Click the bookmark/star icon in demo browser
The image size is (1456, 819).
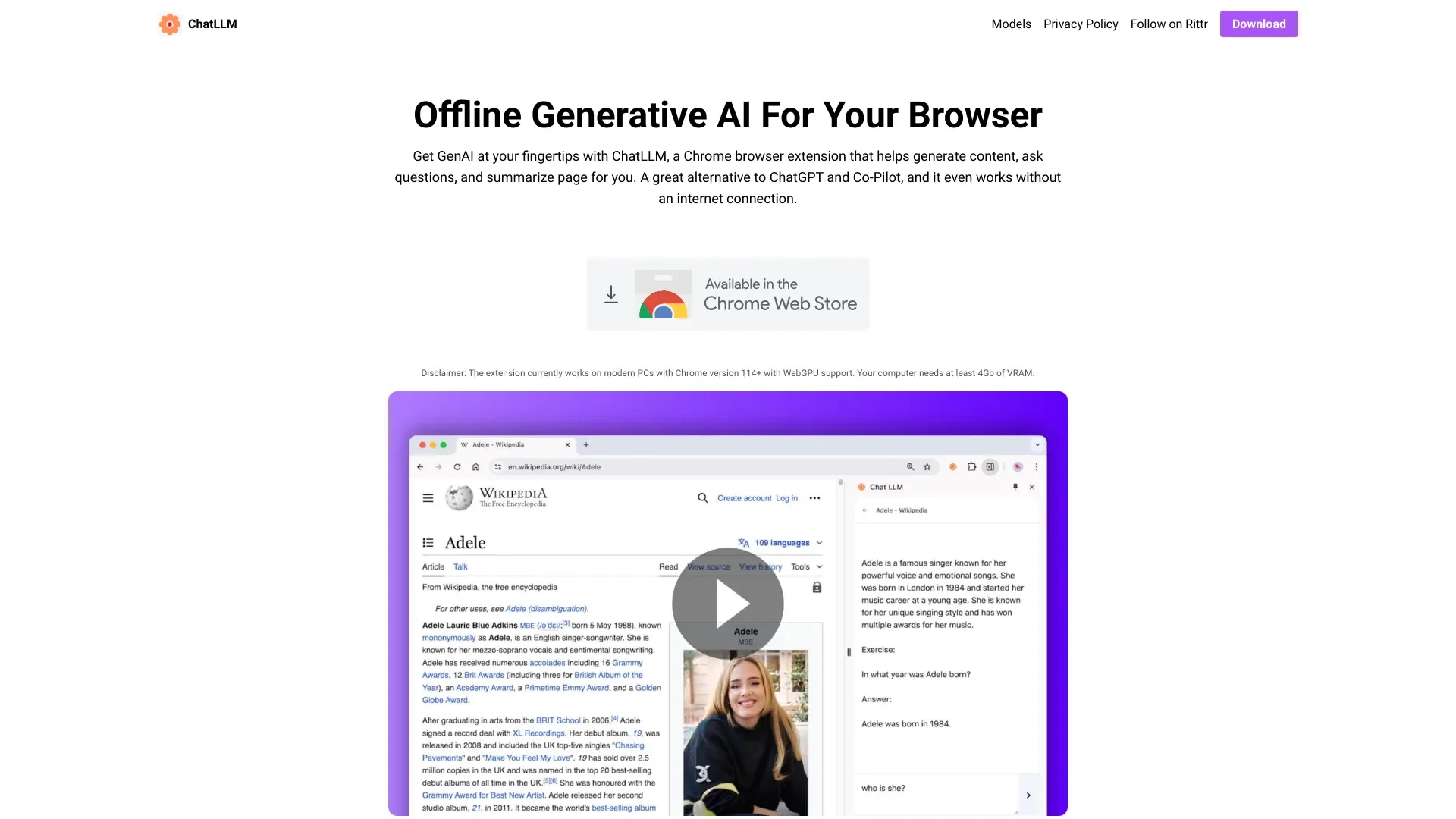pyautogui.click(x=927, y=467)
